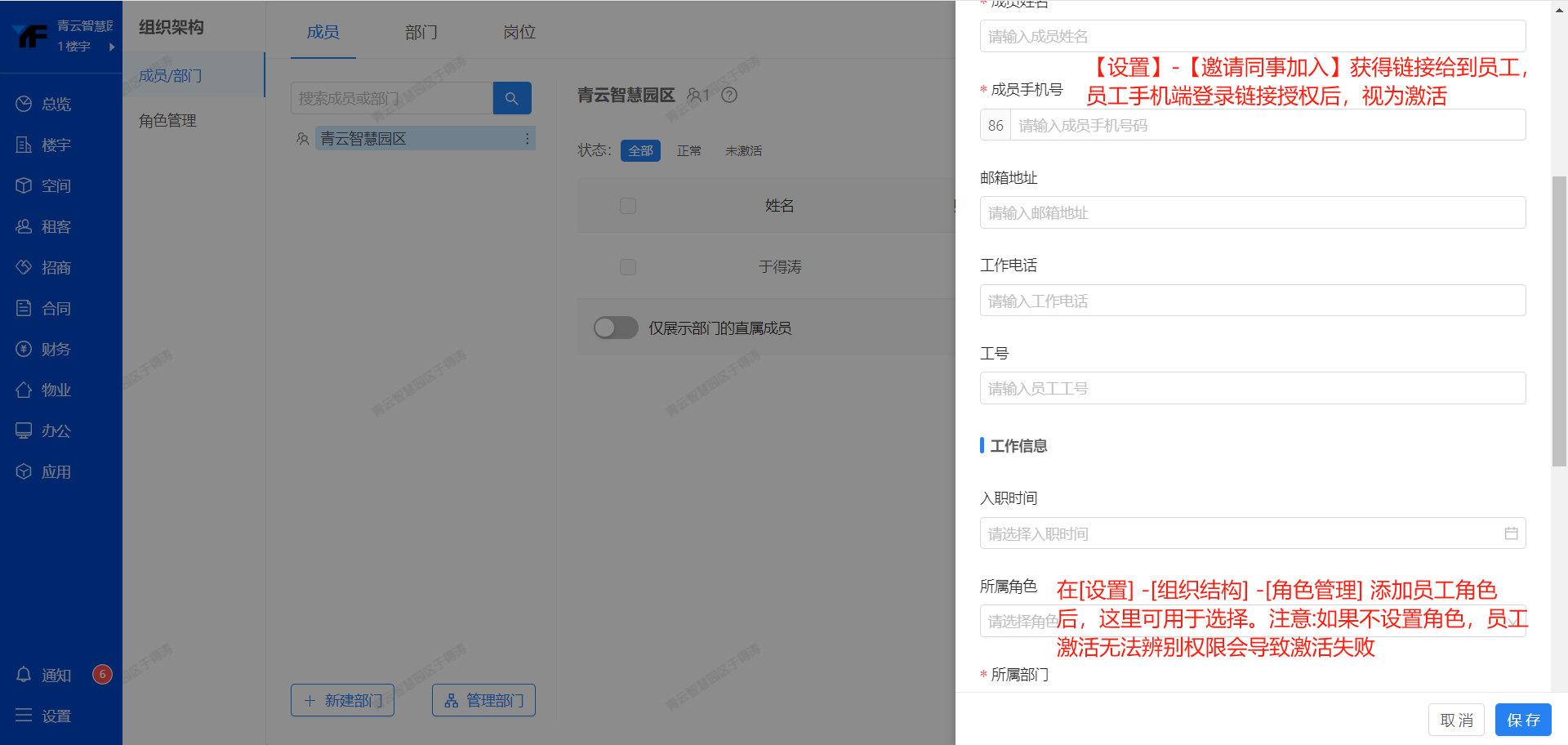Tick the checkbox next to 于得涛

click(x=627, y=267)
